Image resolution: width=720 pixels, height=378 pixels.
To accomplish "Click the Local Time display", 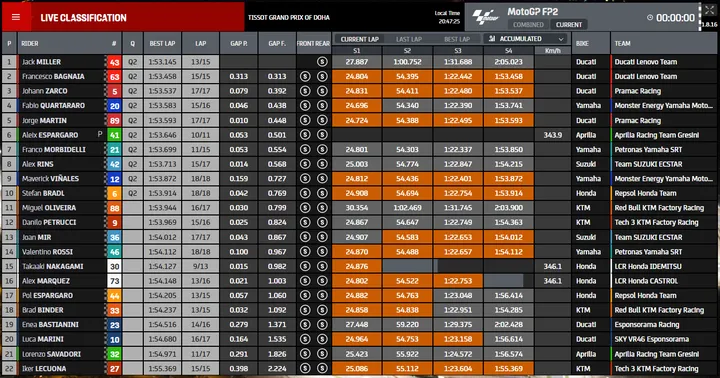I will pos(447,17).
